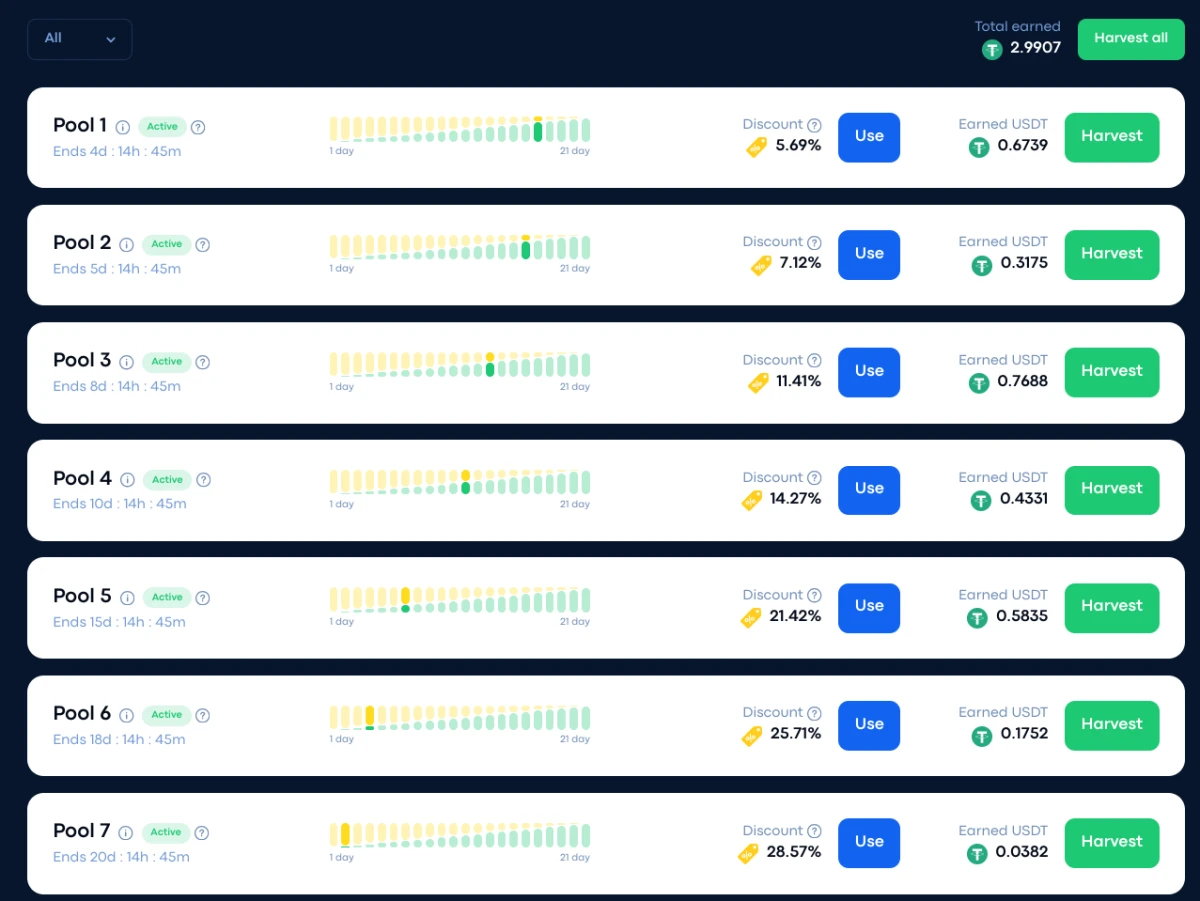Click the discount tag icon in Pool 5
Screen dimensions: 1200x901
(751, 617)
